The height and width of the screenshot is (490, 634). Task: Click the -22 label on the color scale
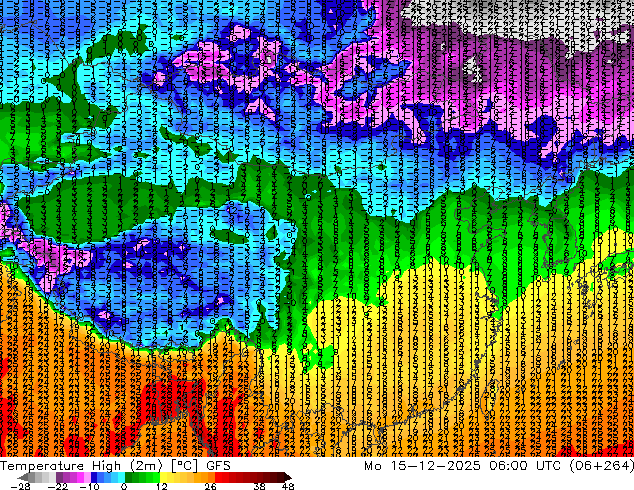tap(58, 486)
